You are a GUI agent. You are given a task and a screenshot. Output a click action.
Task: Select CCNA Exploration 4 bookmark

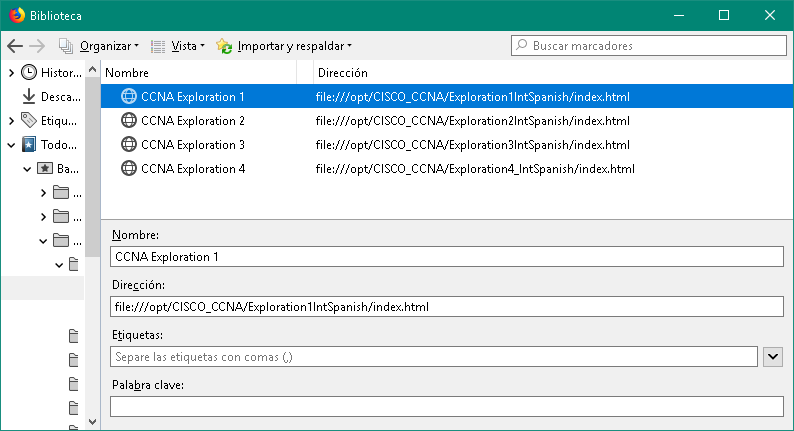coord(447,168)
